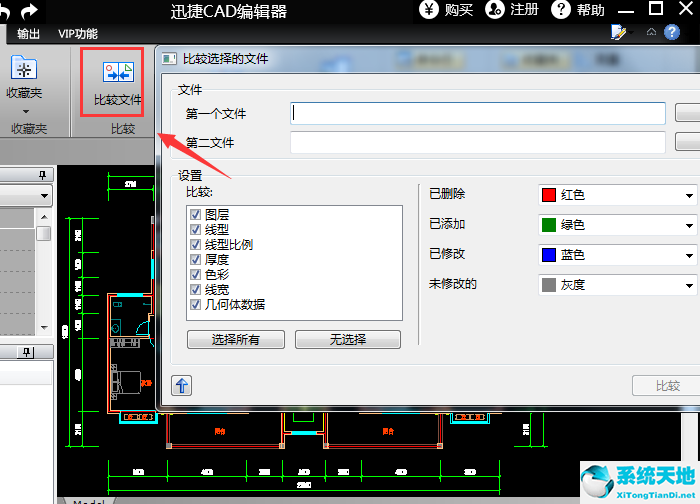
Task: Click the notepad pencil icon at top right
Action: tap(619, 33)
